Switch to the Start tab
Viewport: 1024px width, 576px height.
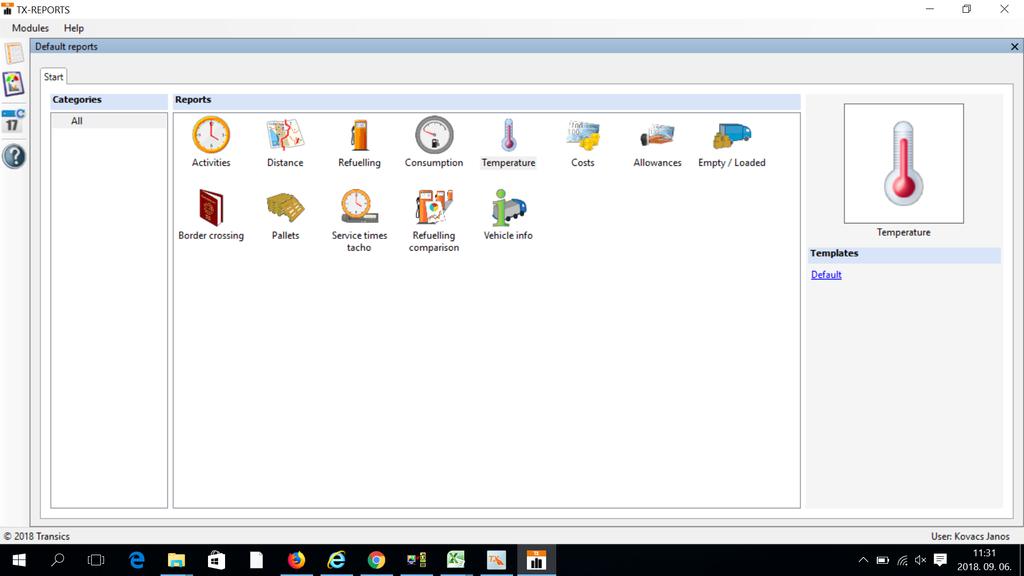tap(54, 76)
